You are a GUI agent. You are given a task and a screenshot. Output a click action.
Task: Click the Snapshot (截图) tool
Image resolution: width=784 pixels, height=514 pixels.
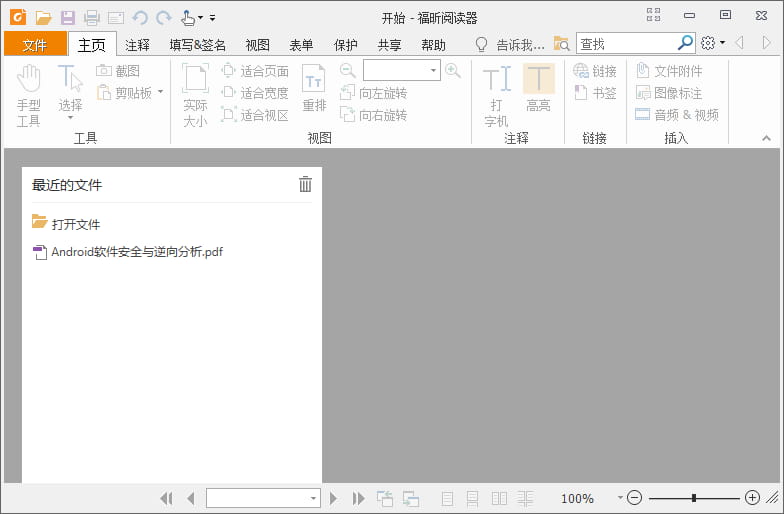118,71
